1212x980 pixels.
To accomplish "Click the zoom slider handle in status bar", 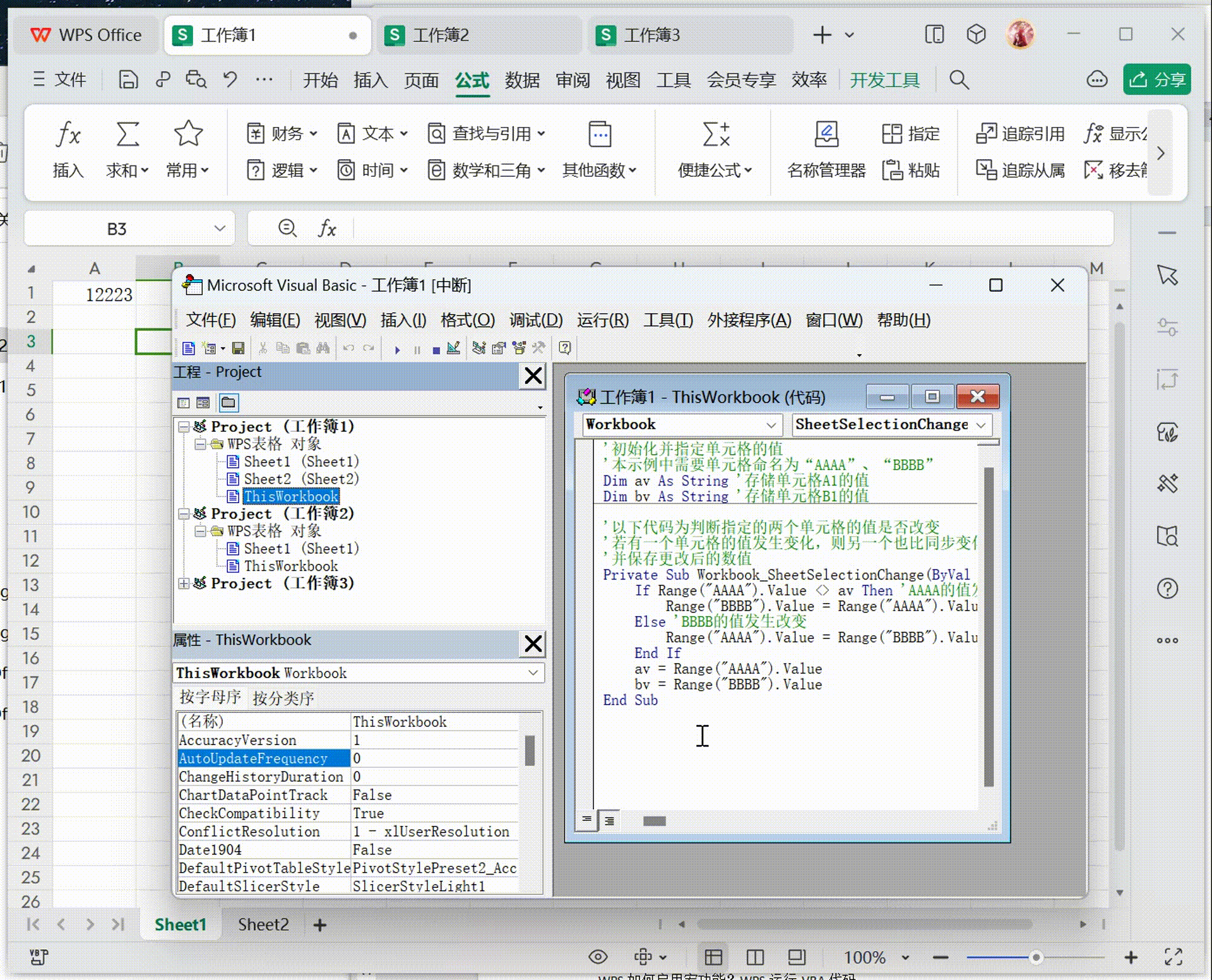I will pyautogui.click(x=1036, y=957).
